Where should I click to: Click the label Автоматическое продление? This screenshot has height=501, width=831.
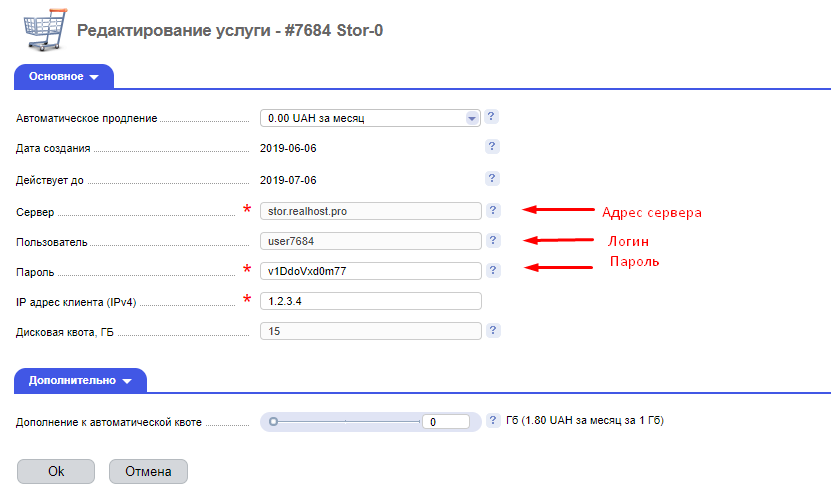click(86, 118)
